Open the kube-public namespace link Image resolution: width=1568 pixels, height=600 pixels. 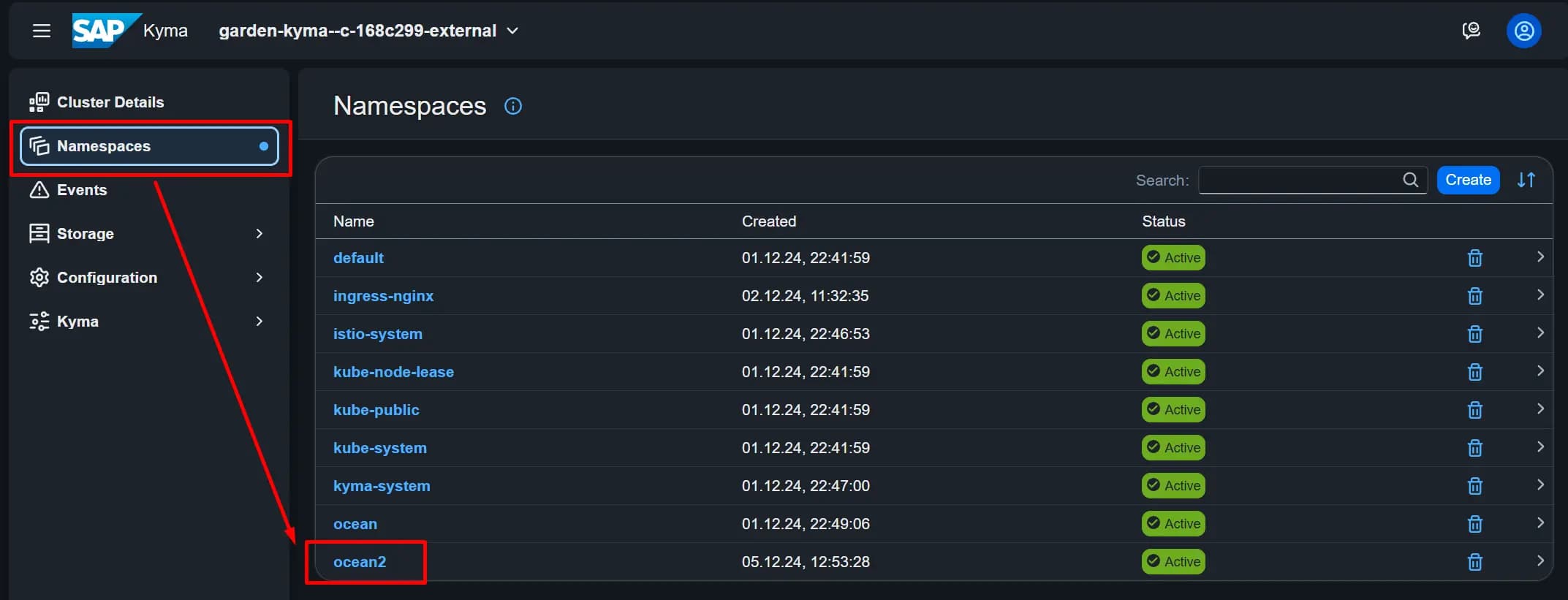point(376,410)
